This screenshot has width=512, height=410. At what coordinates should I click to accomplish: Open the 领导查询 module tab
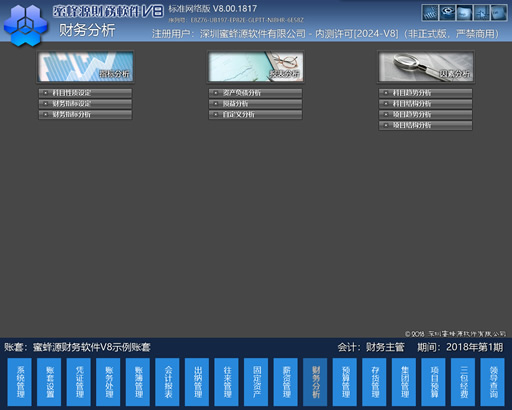492,382
